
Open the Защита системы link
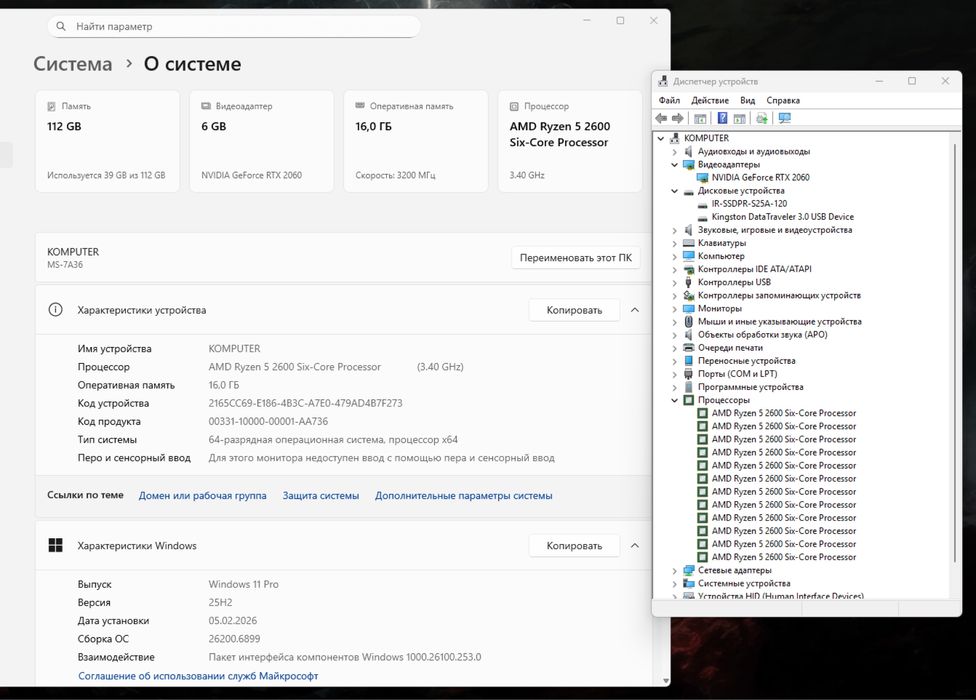pyautogui.click(x=320, y=495)
